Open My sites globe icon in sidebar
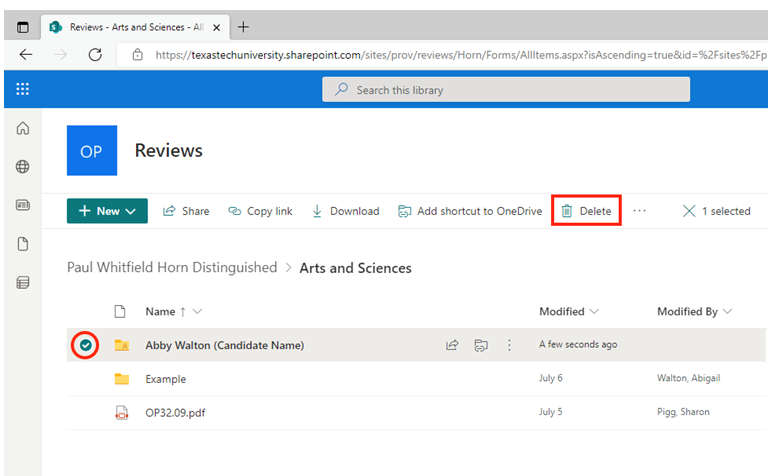776x476 pixels. [x=23, y=167]
